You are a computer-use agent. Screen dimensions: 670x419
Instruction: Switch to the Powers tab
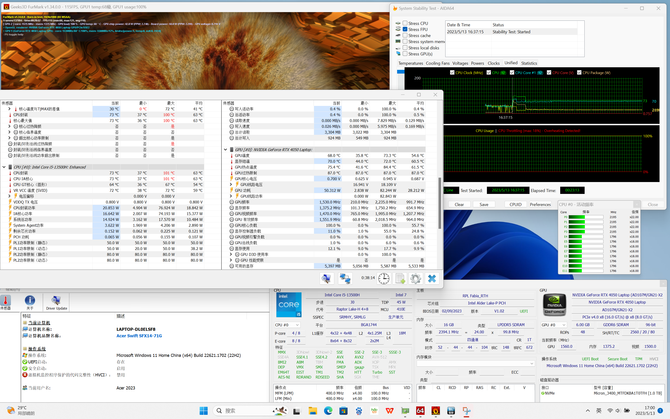click(x=477, y=63)
